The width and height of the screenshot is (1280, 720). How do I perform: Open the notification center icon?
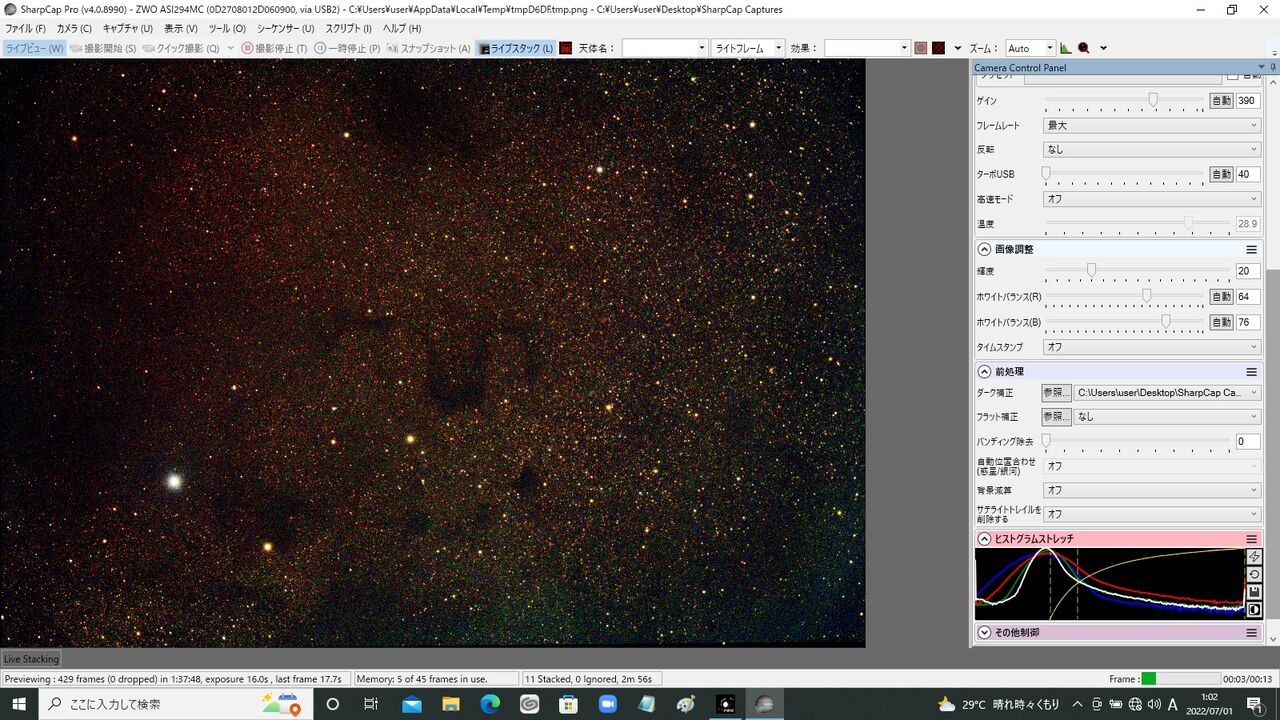(1254, 704)
